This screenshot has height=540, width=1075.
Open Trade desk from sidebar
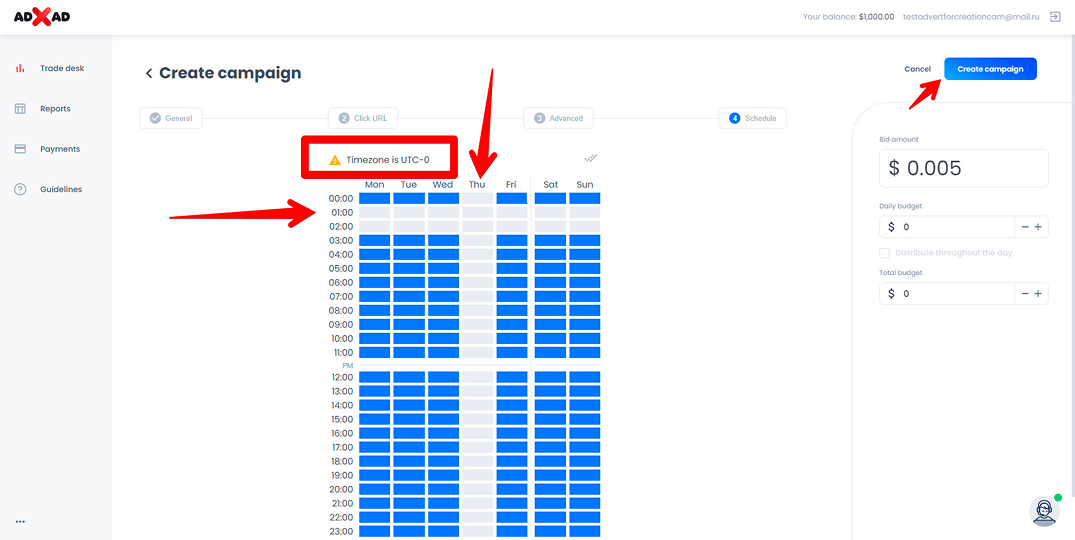pyautogui.click(x=61, y=69)
